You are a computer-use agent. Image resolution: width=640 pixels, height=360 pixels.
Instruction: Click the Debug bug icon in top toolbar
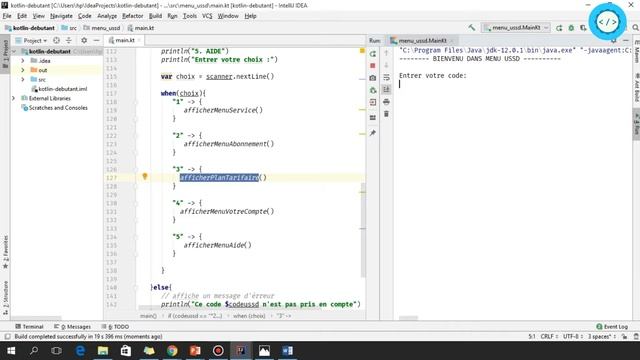click(571, 28)
